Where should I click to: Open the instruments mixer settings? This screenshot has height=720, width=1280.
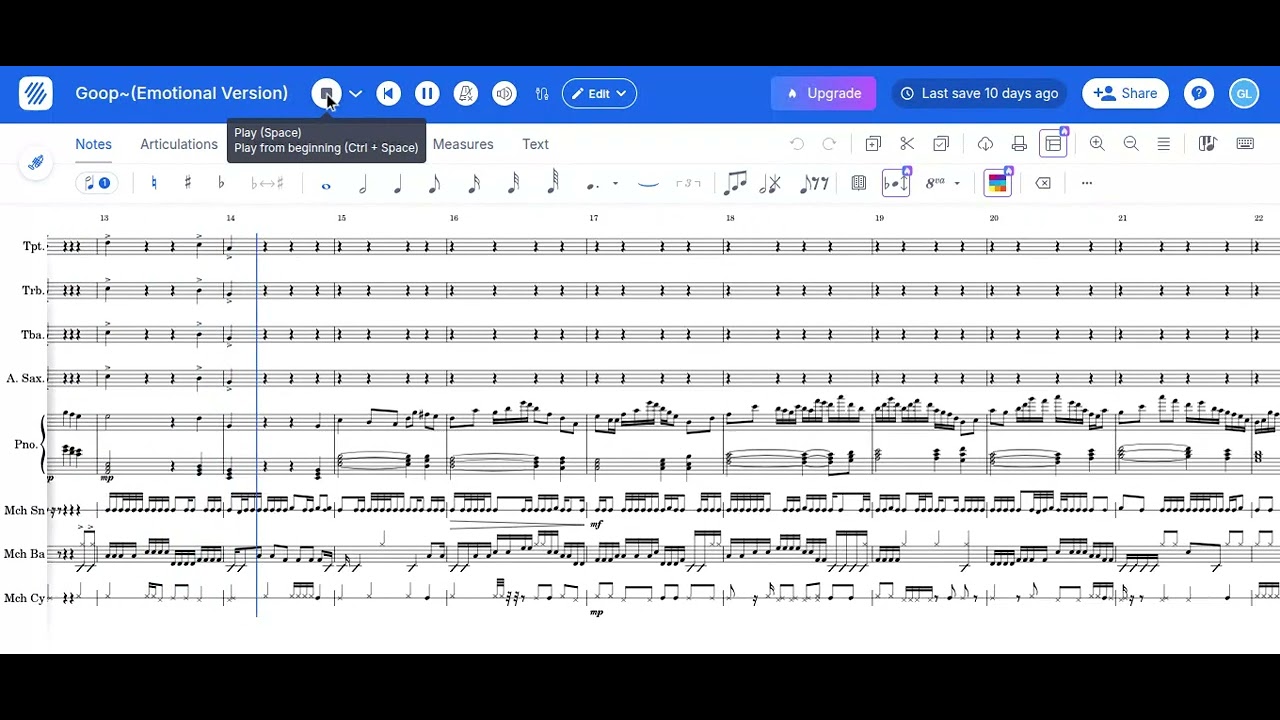[542, 94]
